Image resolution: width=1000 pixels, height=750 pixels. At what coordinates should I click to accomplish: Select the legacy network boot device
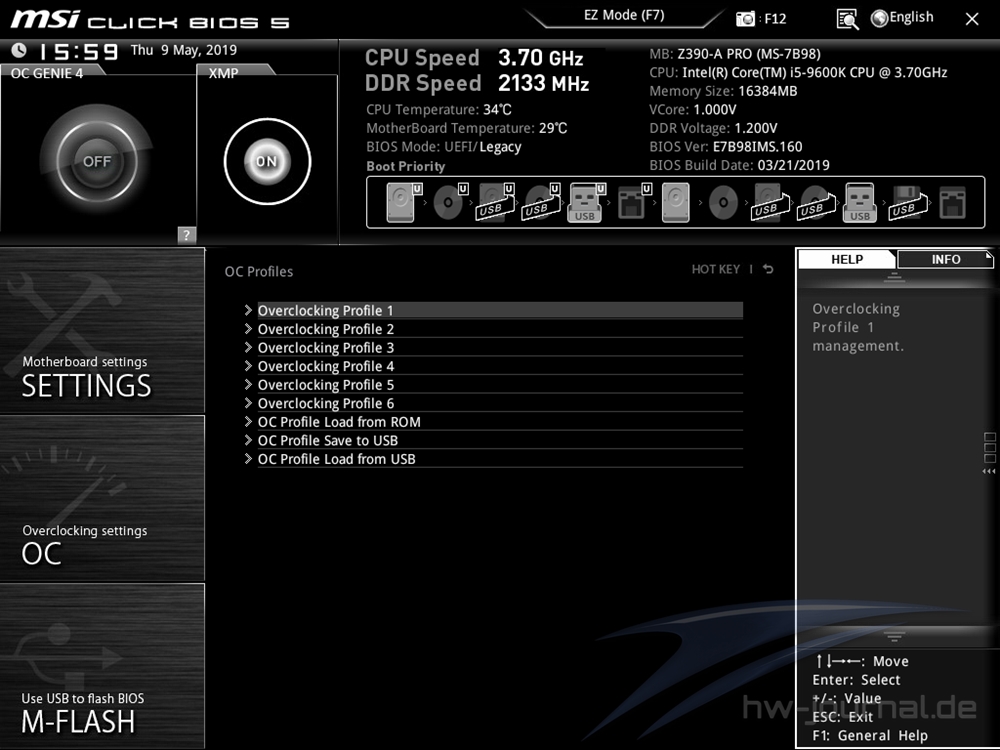coord(953,202)
